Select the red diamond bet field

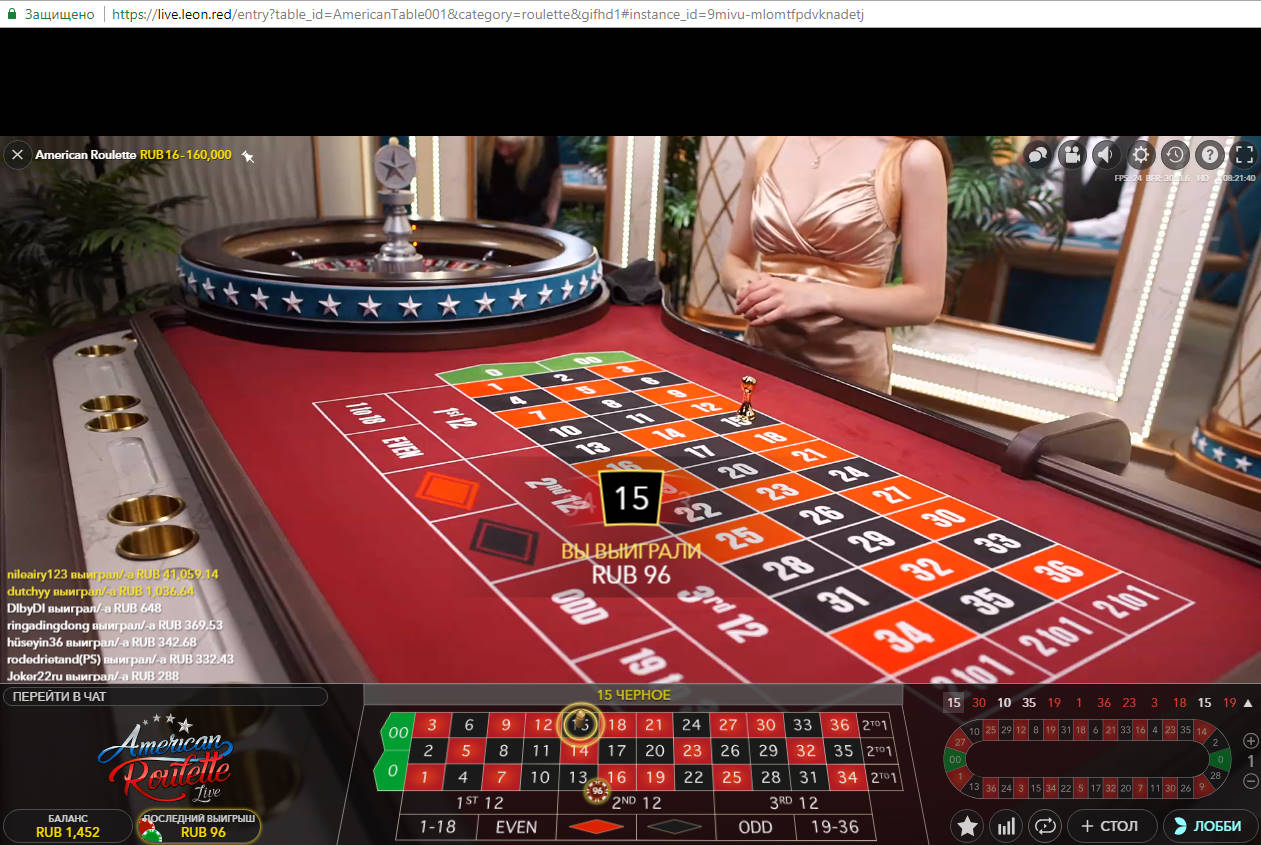[x=595, y=827]
